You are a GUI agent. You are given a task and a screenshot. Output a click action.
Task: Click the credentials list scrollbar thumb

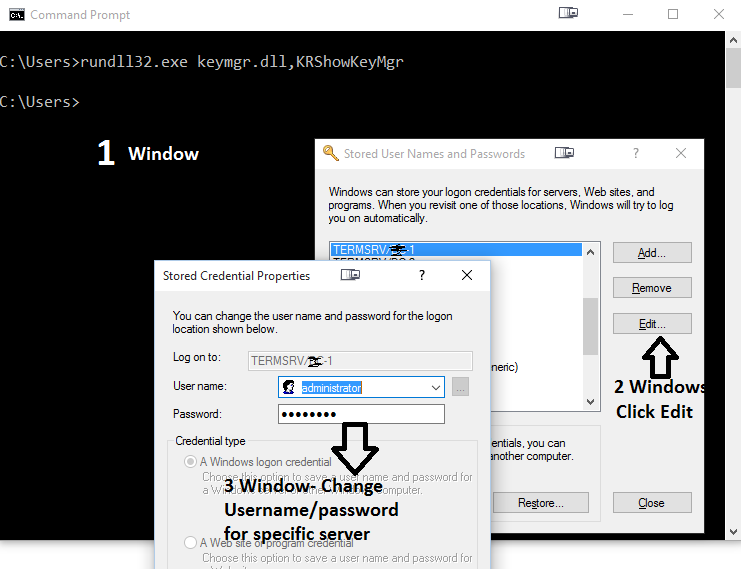click(590, 326)
